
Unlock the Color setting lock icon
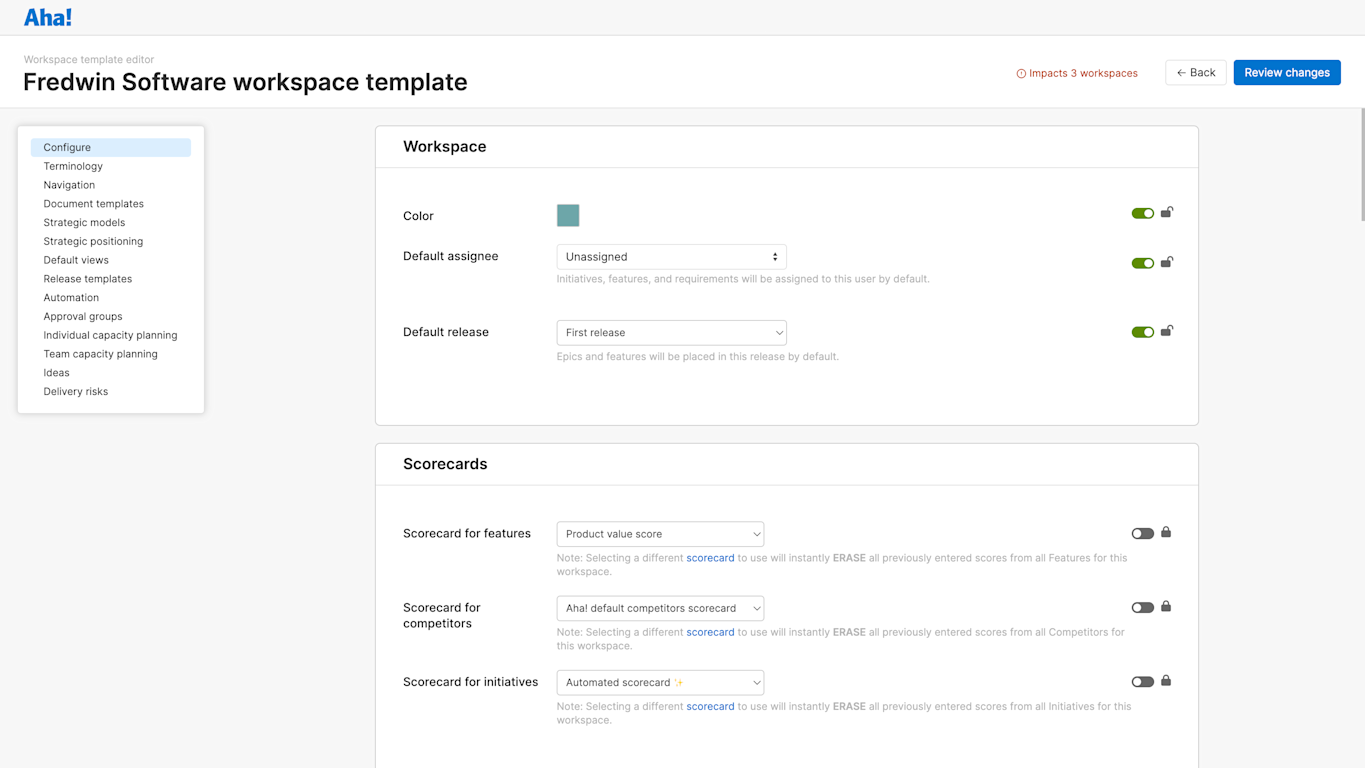point(1166,212)
